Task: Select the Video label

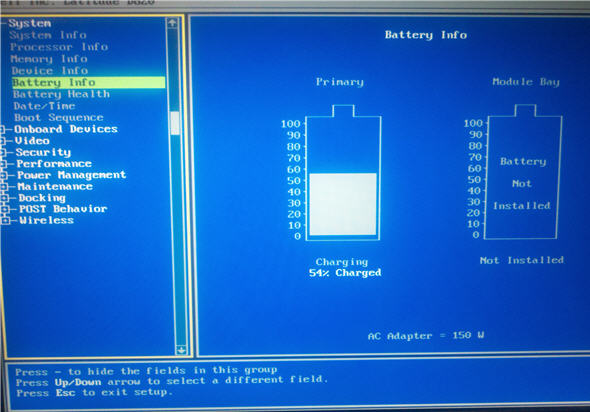Action: pos(32,141)
